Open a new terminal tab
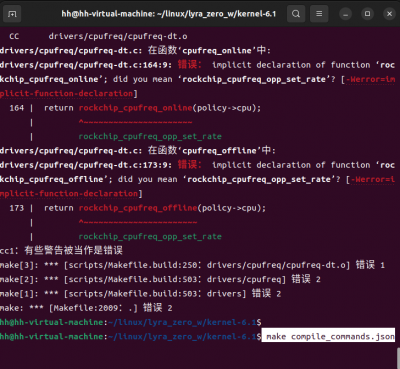The height and width of the screenshot is (369, 400). click(12, 14)
